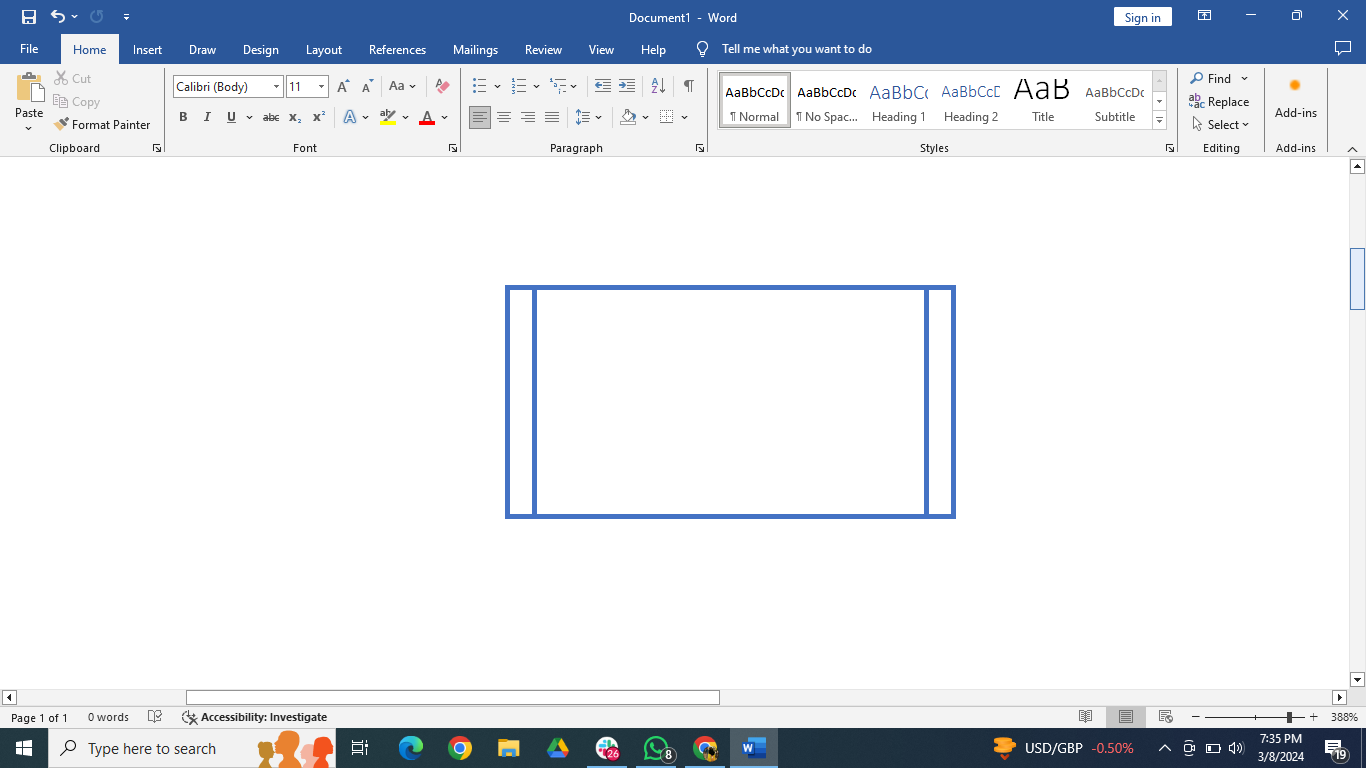
Task: Sort the selection alphabetically
Action: click(658, 87)
